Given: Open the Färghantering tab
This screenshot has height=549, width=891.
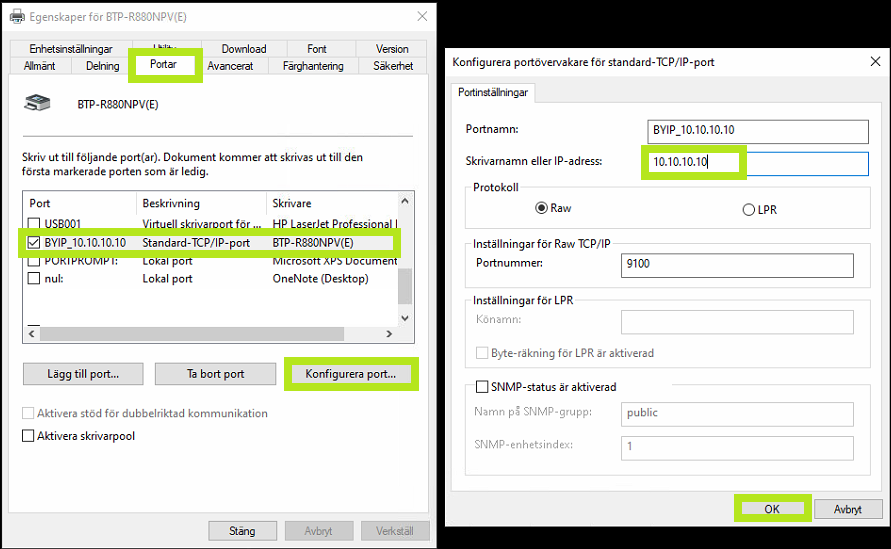Looking at the screenshot, I should (x=313, y=66).
